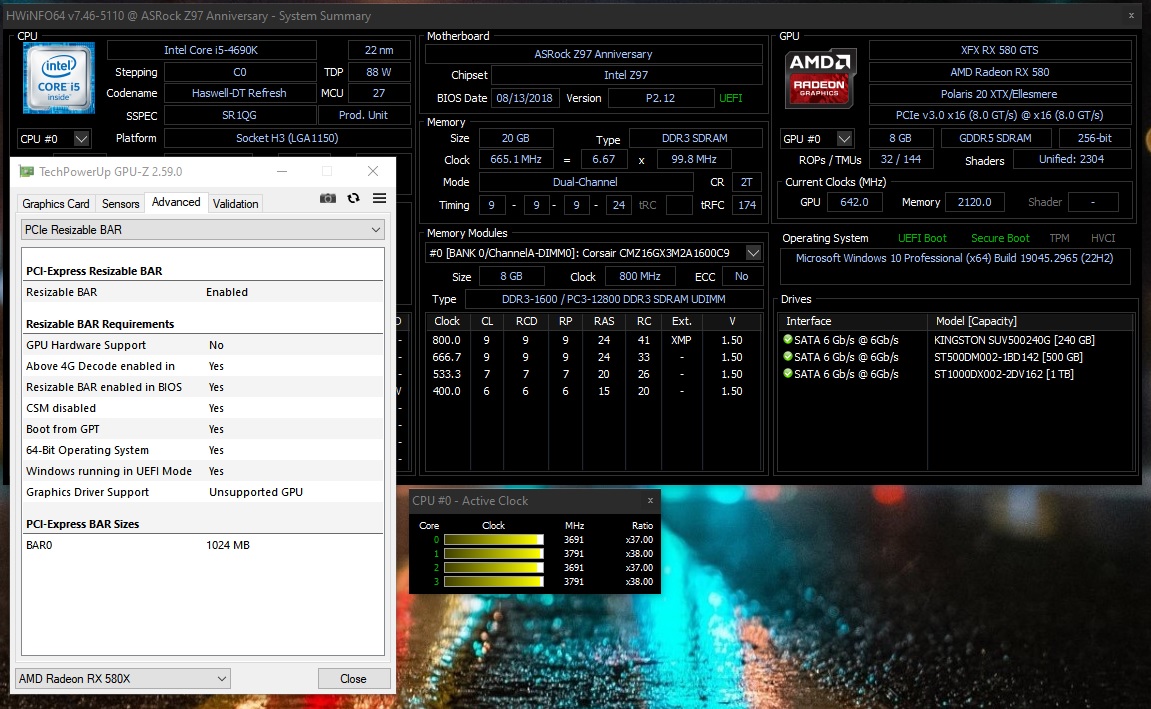Viewport: 1151px width, 709px height.
Task: Click the Core 3 clock bar
Action: coord(493,581)
